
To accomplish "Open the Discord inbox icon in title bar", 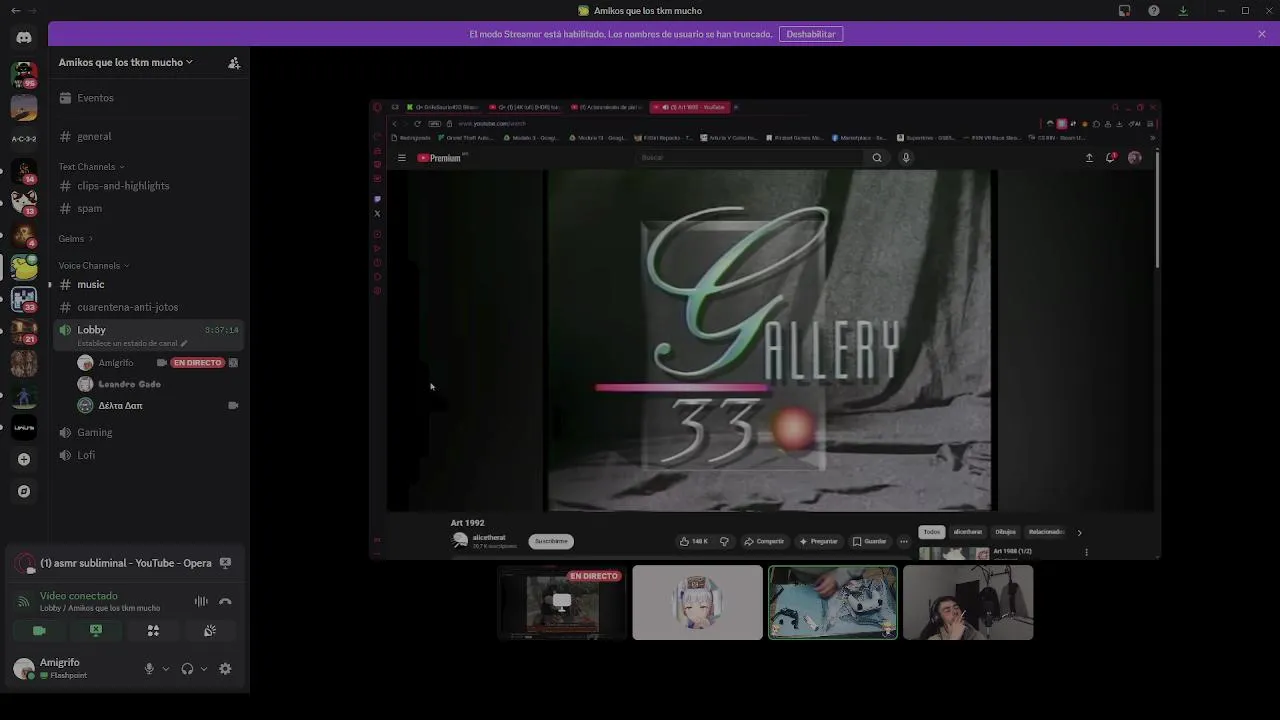I will point(1125,11).
